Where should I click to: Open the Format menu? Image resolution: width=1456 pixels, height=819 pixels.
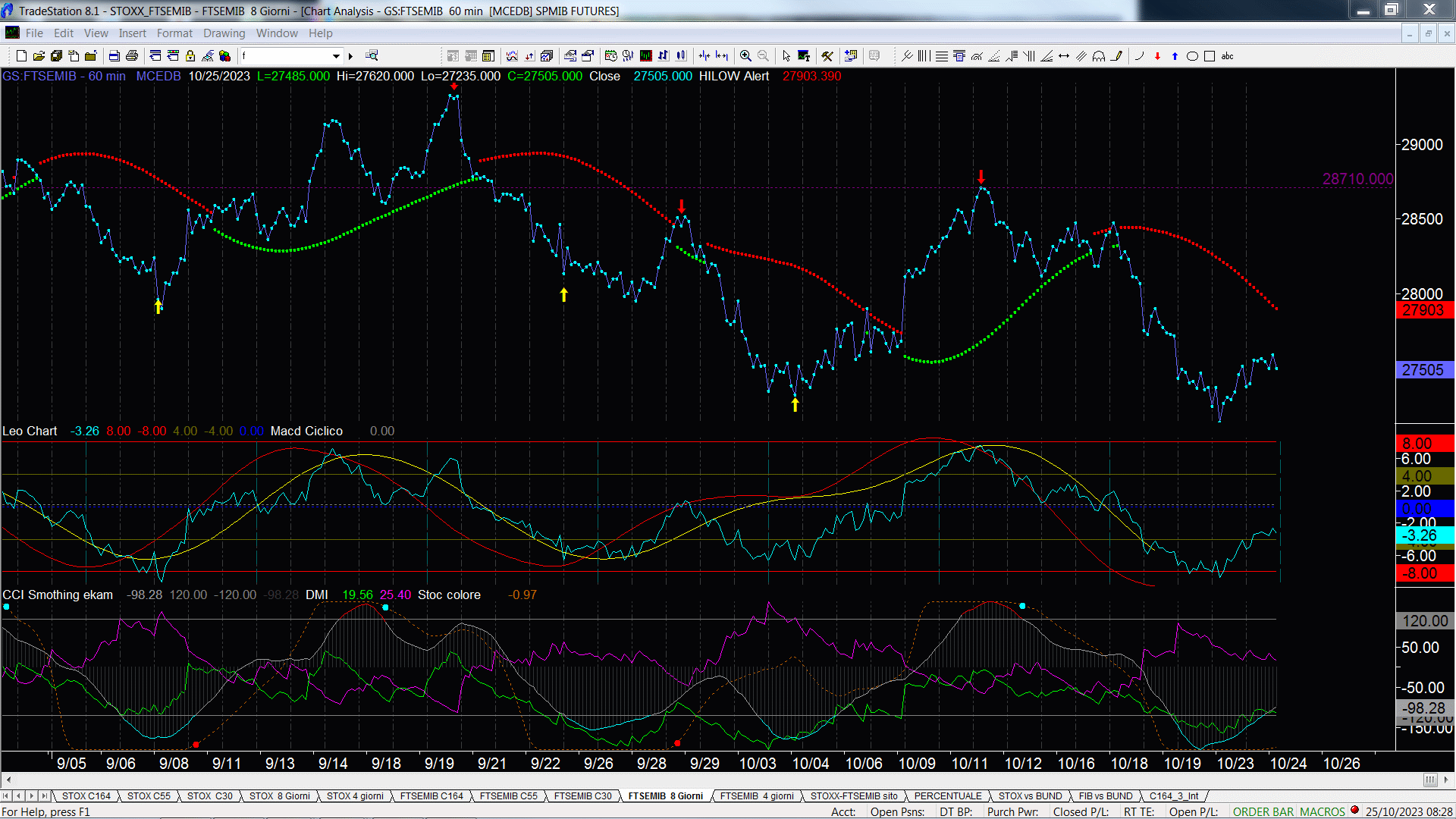pos(174,33)
